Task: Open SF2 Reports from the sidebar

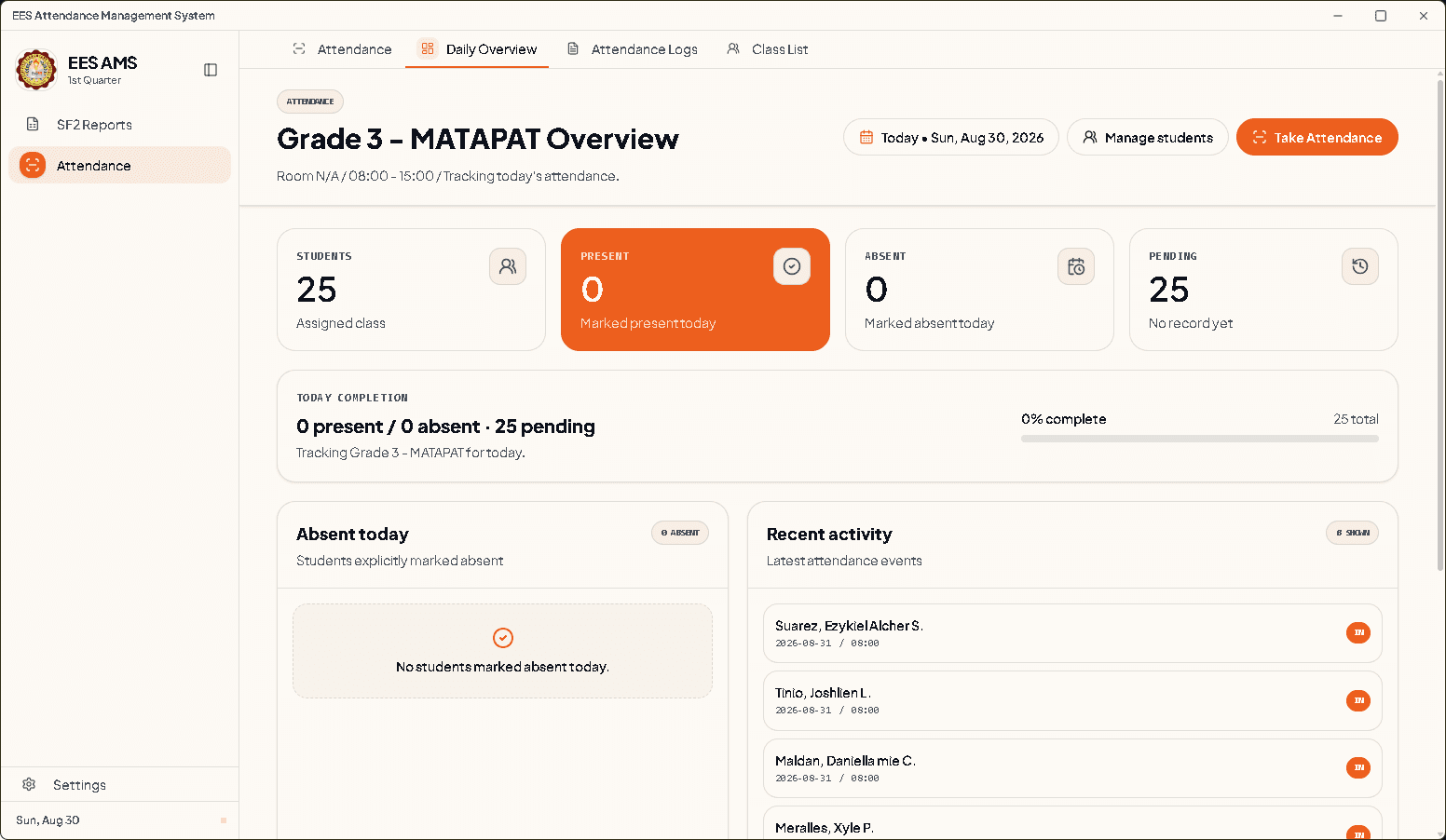Action: click(x=119, y=125)
